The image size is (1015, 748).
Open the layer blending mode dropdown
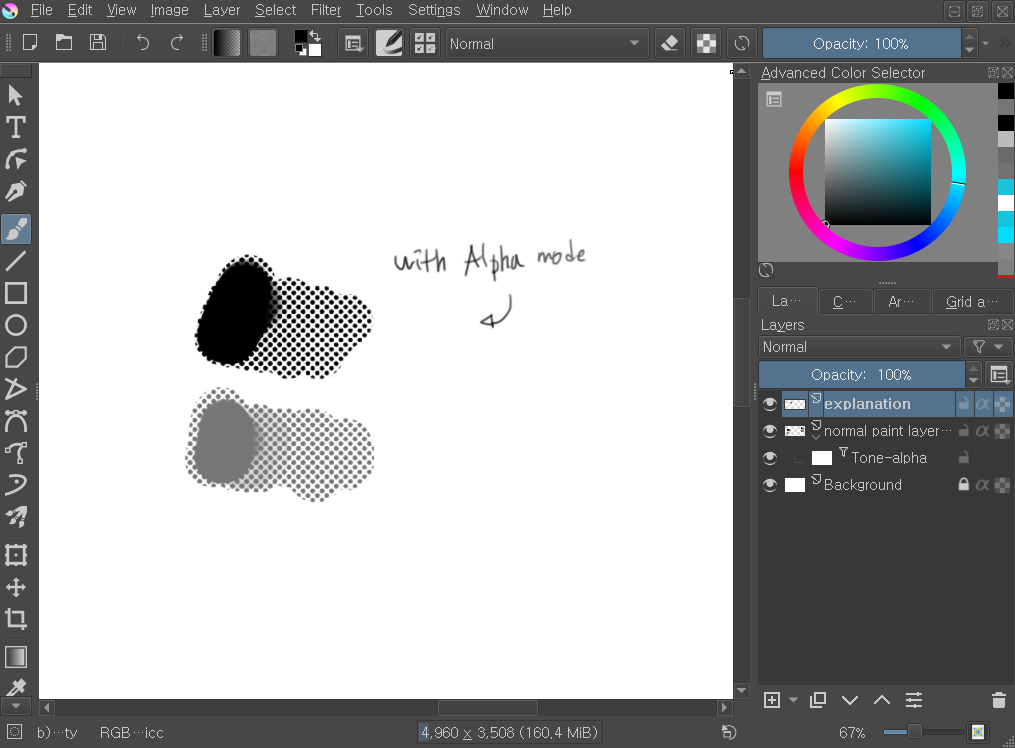point(858,347)
